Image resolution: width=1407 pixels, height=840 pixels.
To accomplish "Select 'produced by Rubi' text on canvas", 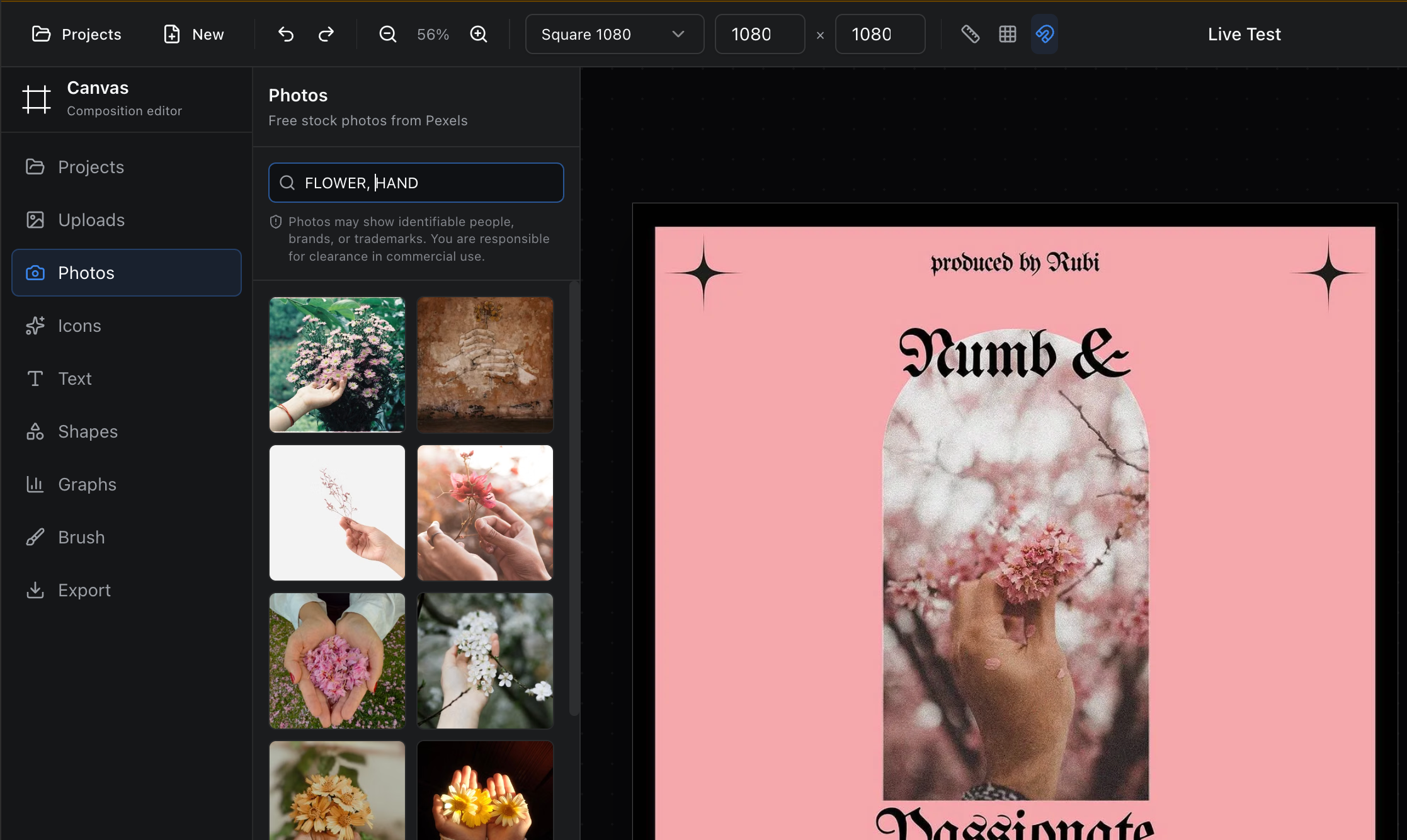I will (1015, 263).
